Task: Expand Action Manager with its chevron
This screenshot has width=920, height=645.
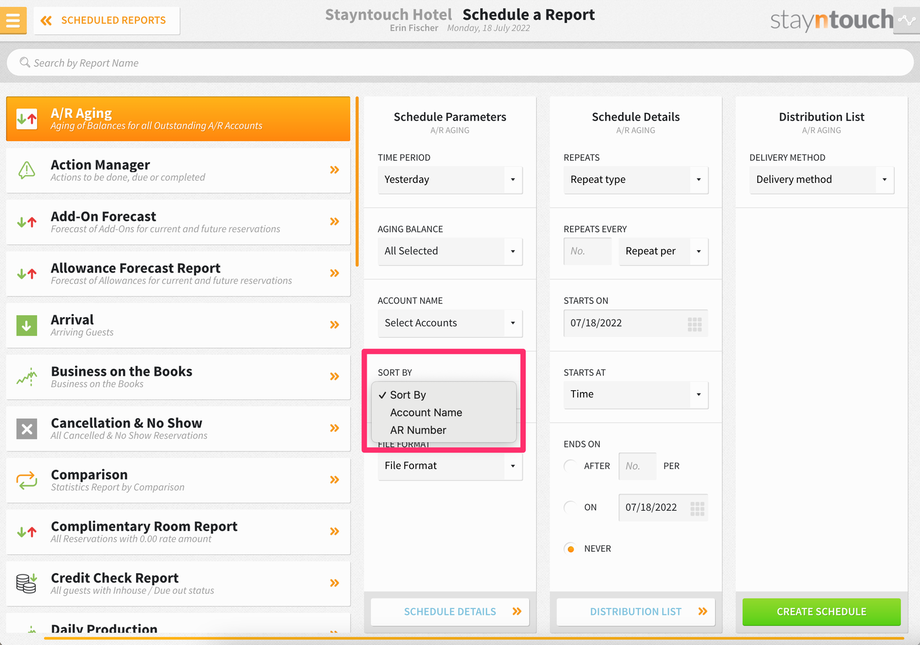Action: tap(334, 170)
